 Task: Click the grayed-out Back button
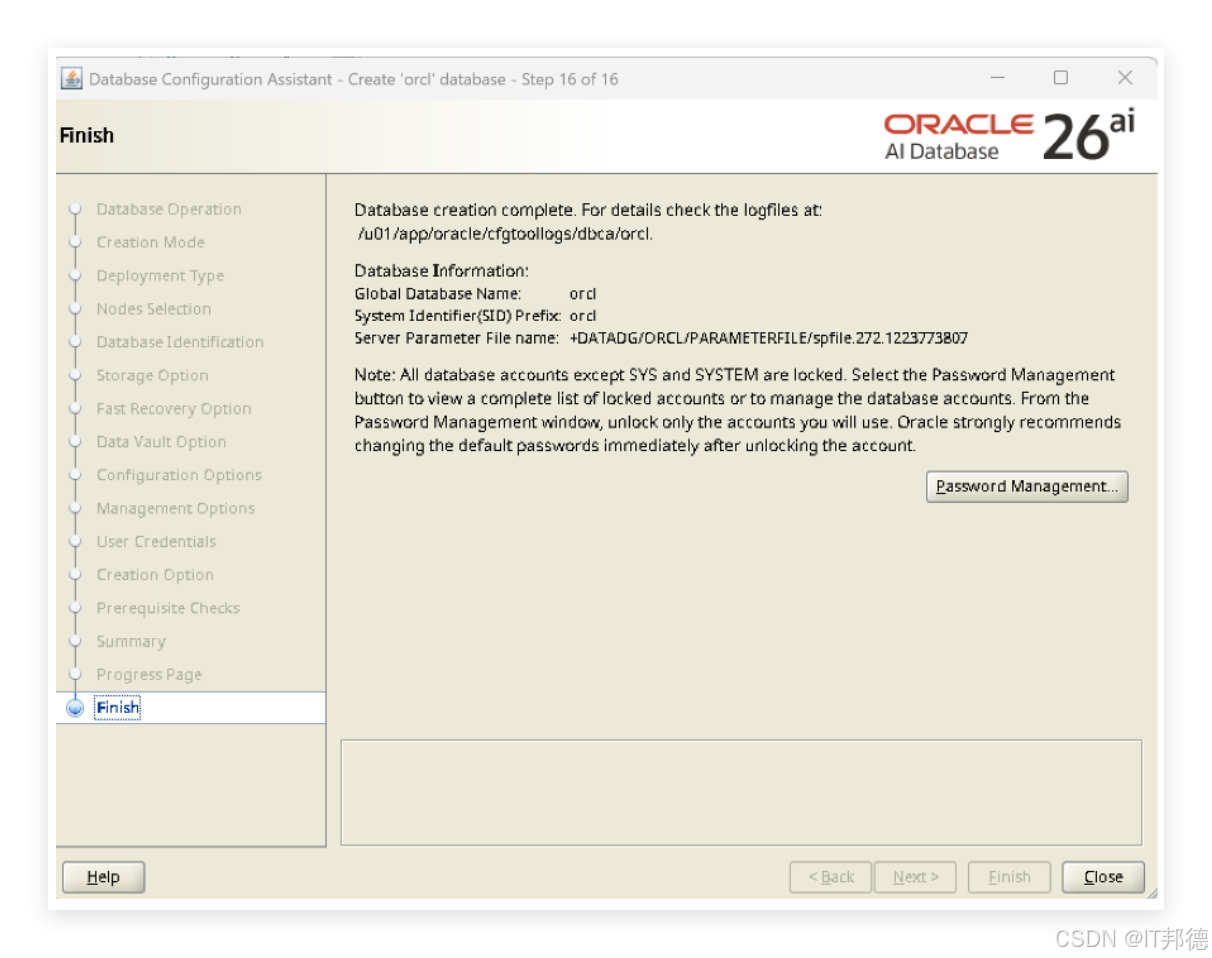[x=830, y=877]
